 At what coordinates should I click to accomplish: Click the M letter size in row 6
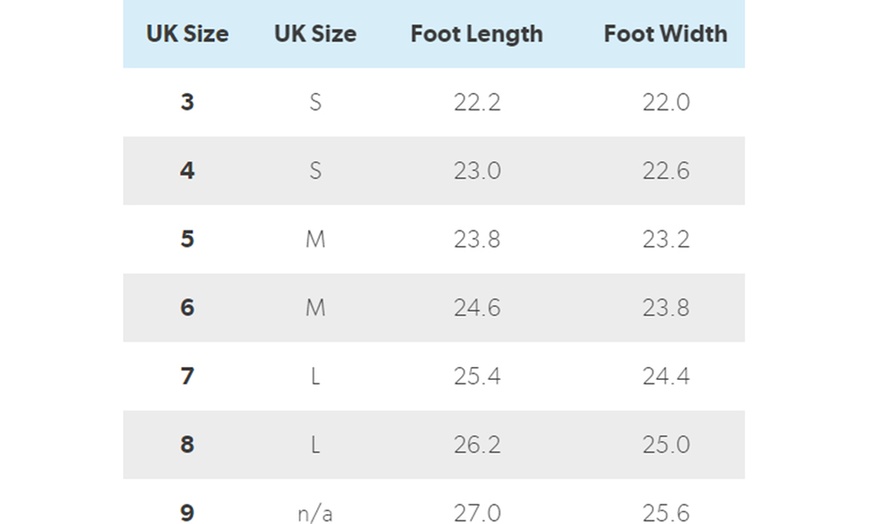click(315, 308)
